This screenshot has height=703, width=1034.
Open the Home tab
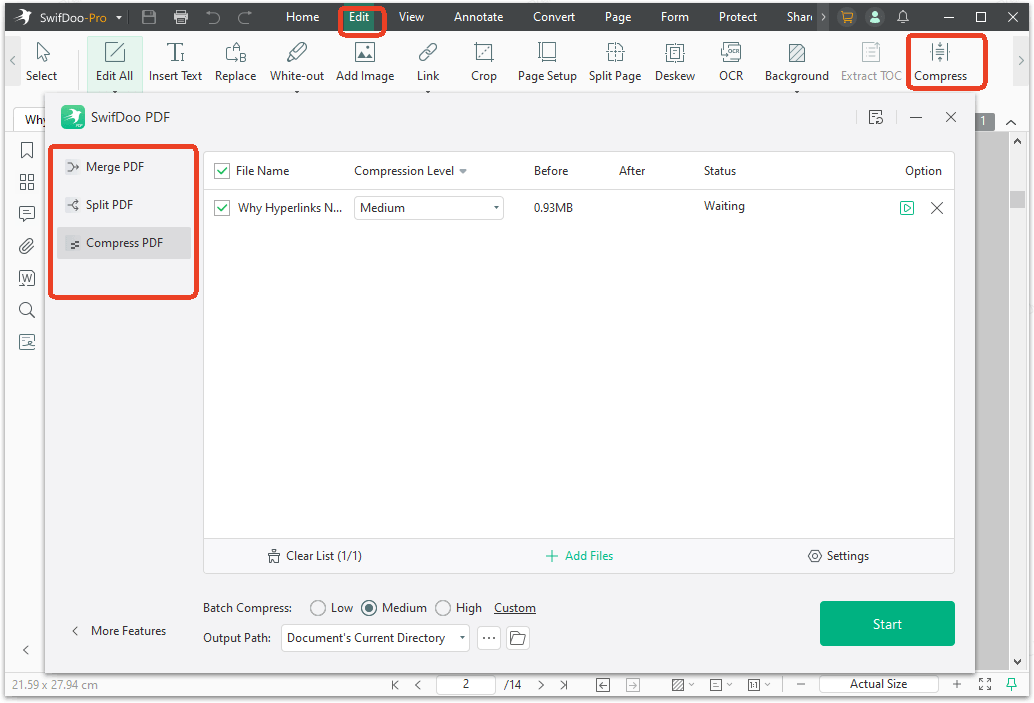click(303, 17)
